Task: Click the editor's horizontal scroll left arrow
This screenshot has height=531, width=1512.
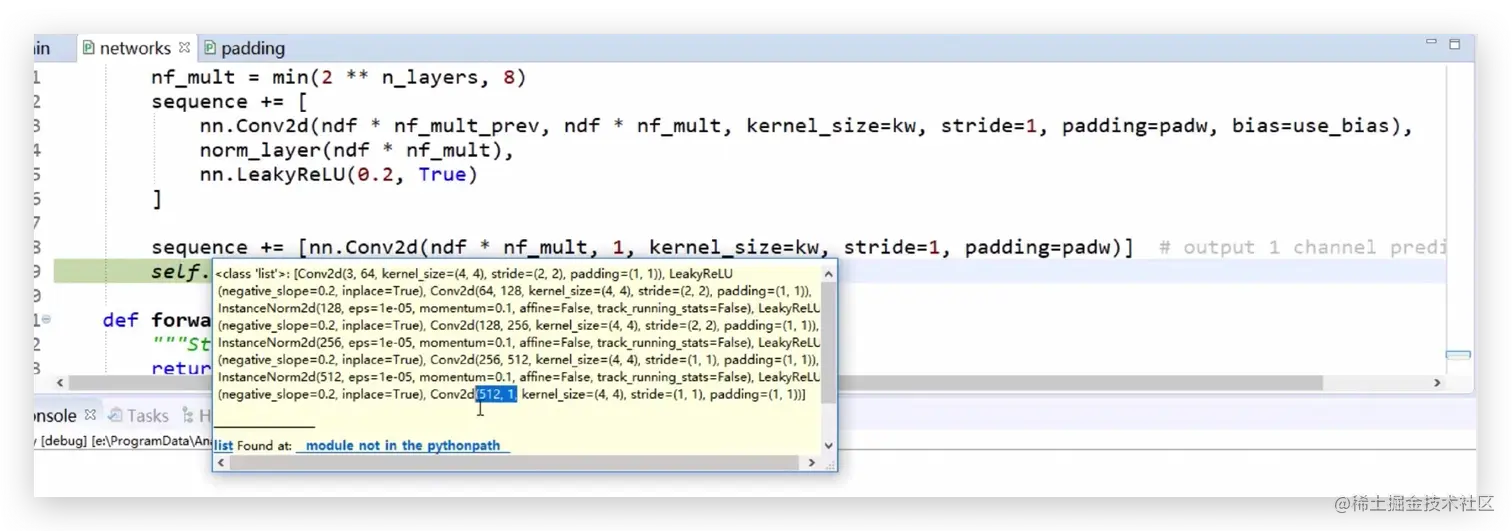Action: click(x=60, y=383)
